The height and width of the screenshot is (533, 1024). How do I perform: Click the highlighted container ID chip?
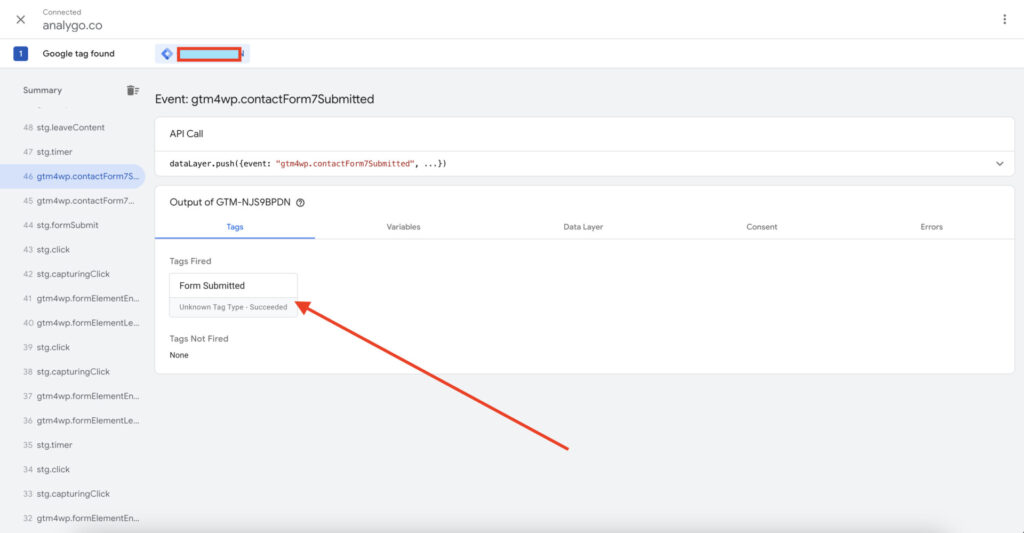click(x=209, y=54)
